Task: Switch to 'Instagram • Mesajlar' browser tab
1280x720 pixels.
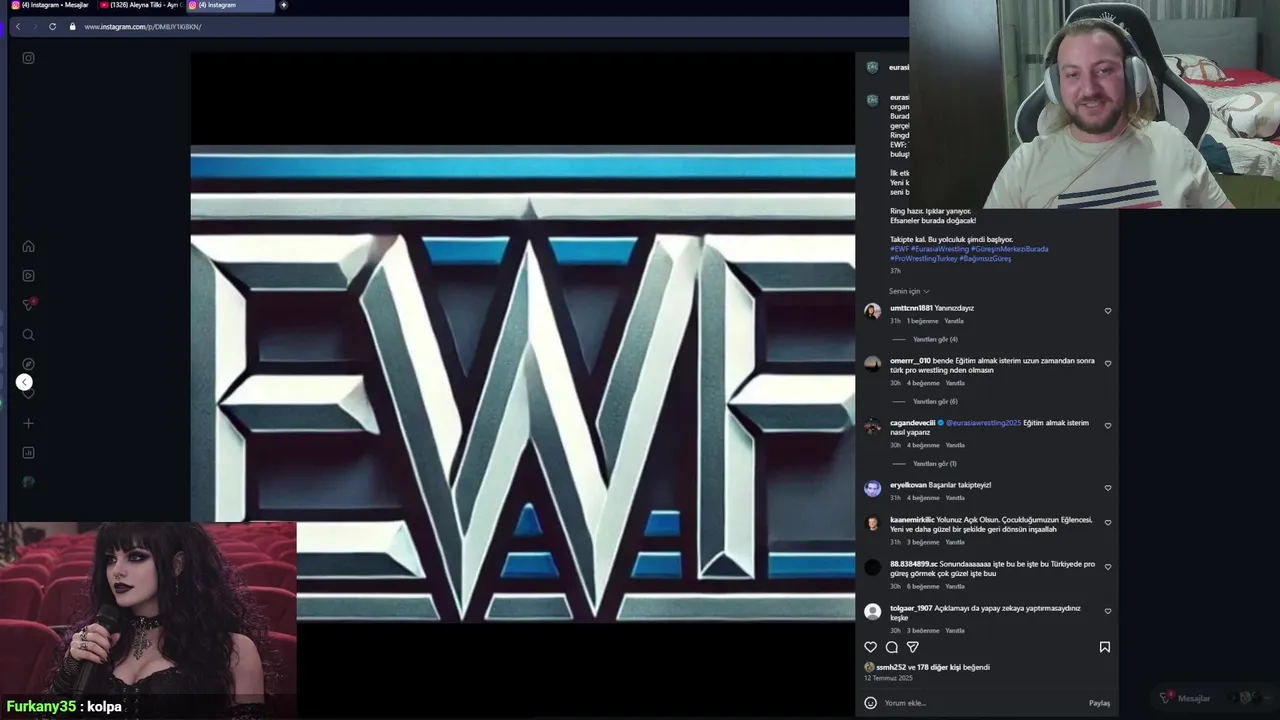Action: point(49,5)
